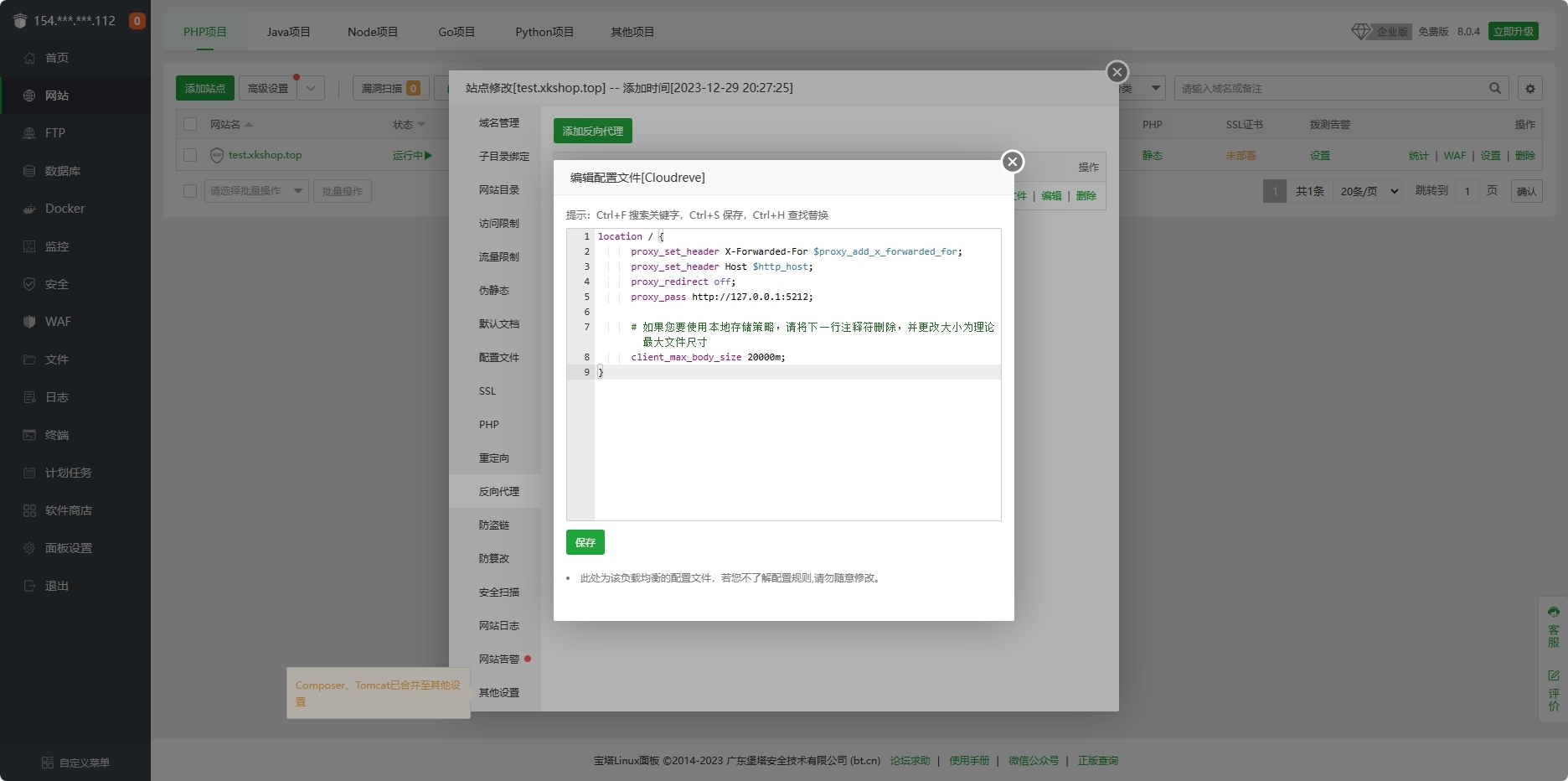This screenshot has height=781, width=1568.
Task: Expand the advanced settings dropdown arrow
Action: tap(311, 88)
